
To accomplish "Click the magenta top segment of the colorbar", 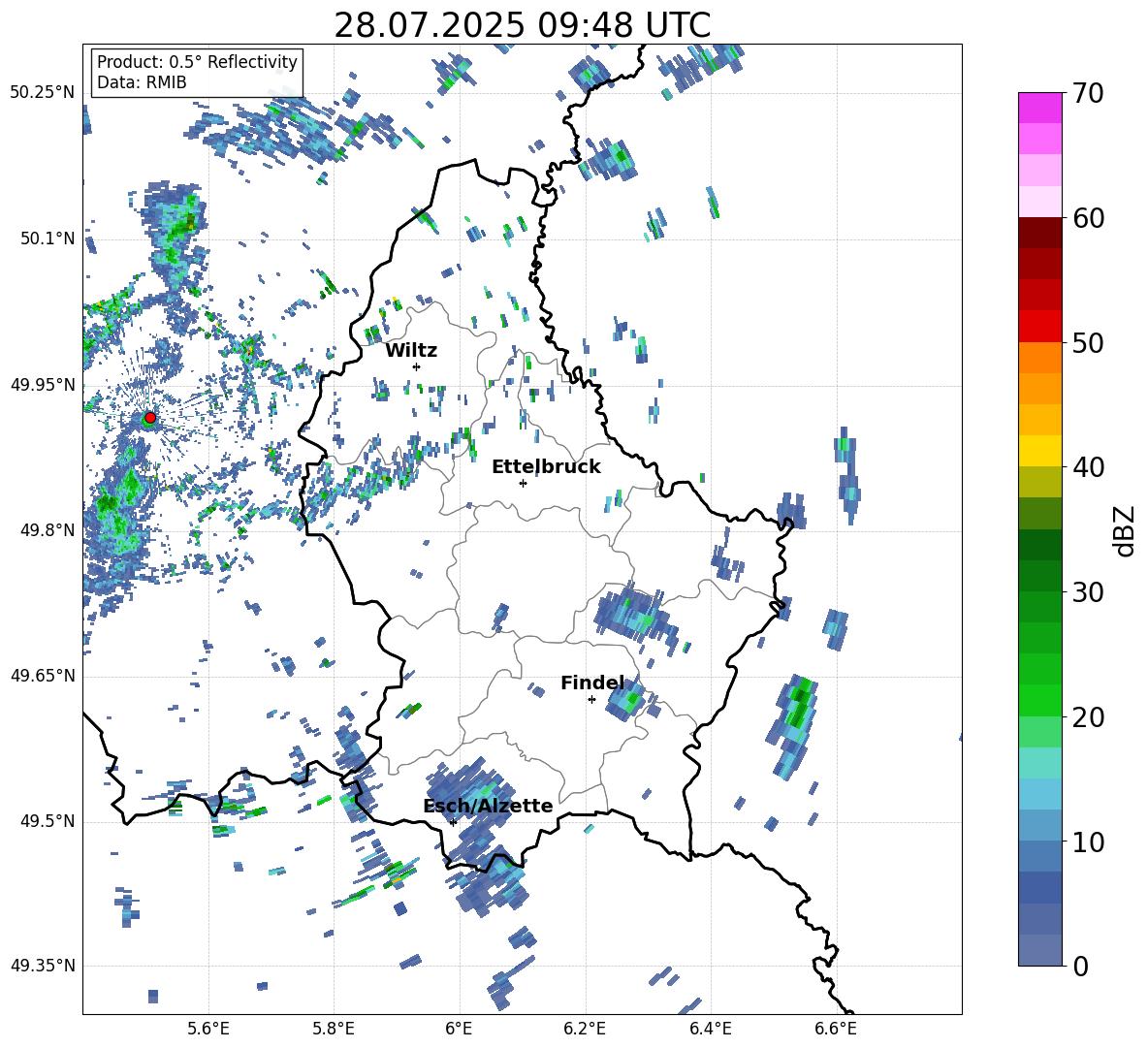I will [1039, 108].
